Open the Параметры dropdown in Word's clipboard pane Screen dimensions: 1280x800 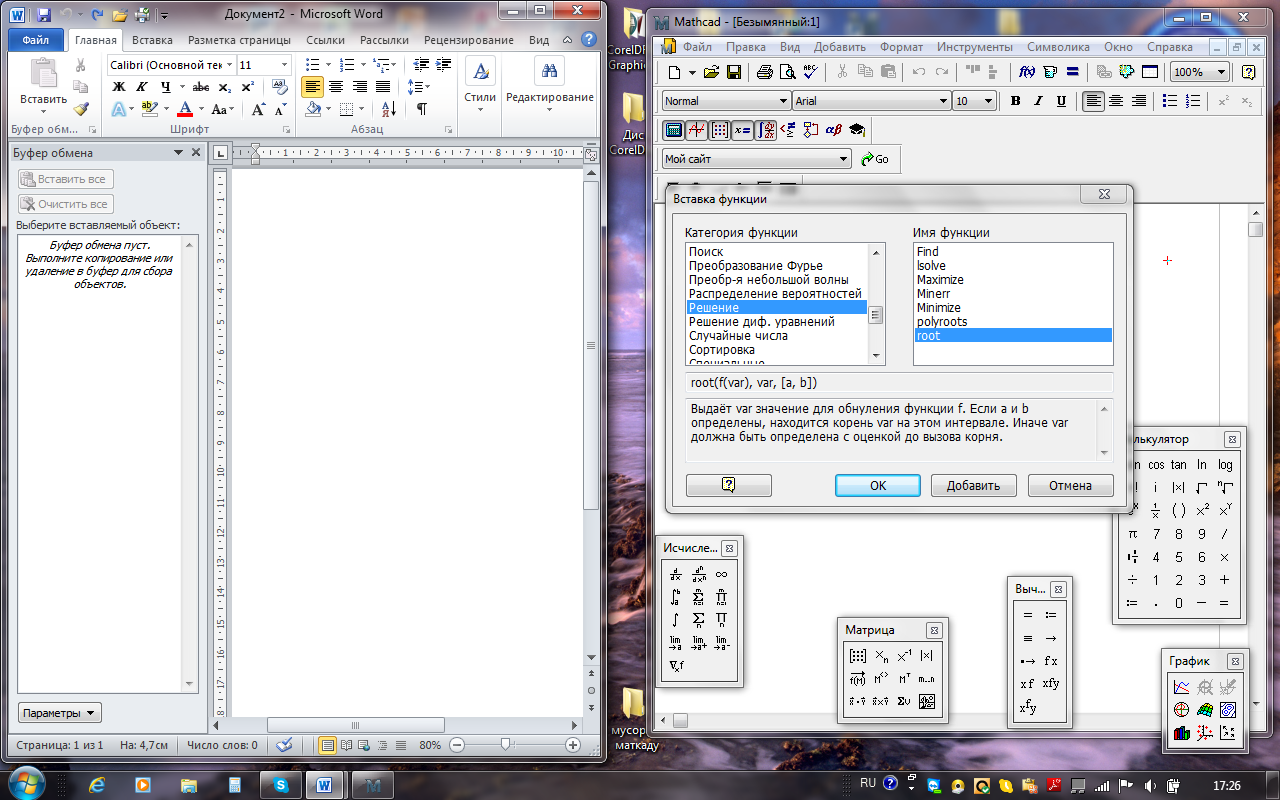tap(60, 713)
